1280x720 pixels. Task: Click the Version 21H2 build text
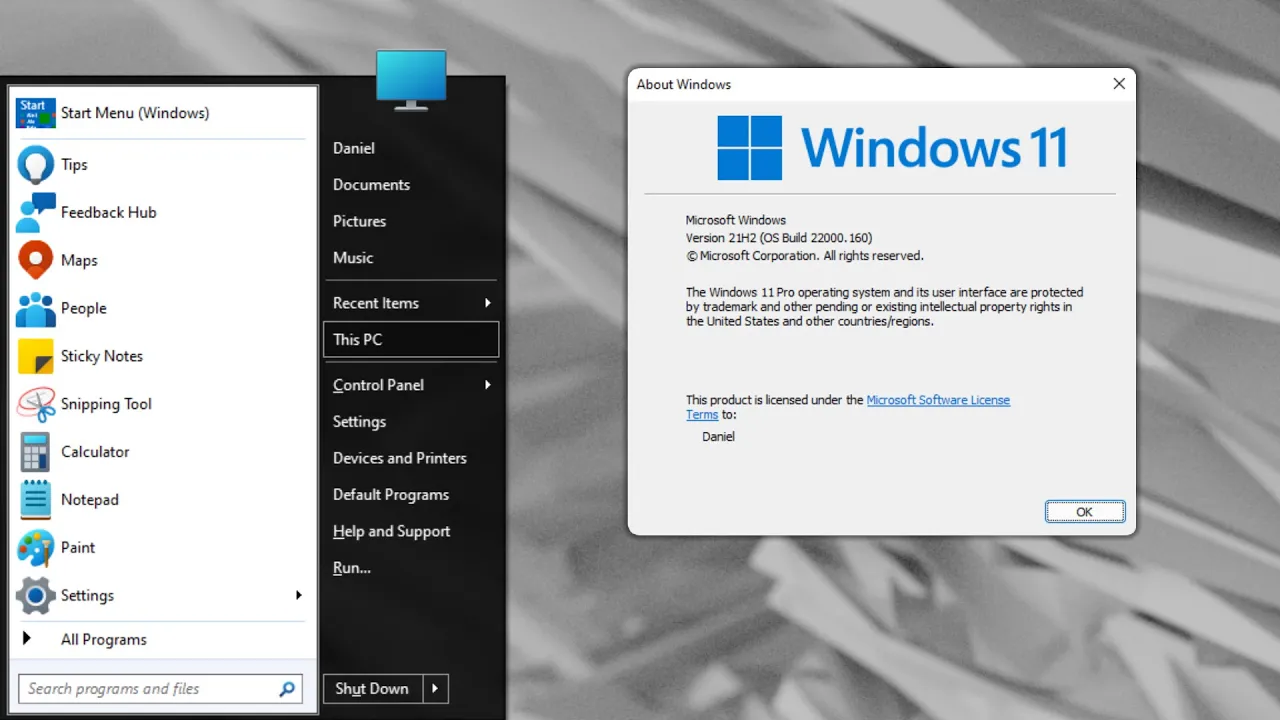point(779,238)
